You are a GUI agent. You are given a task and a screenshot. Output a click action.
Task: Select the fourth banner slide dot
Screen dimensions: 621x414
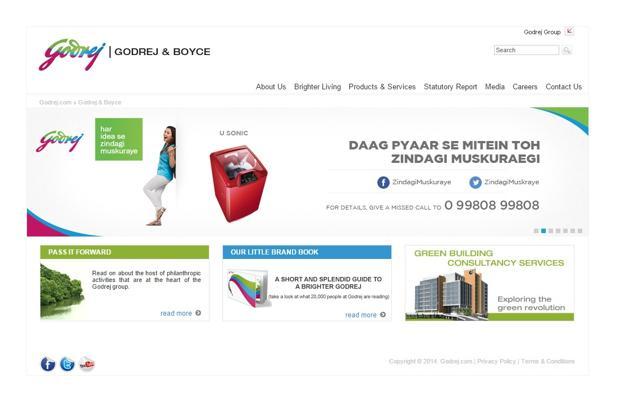click(558, 231)
